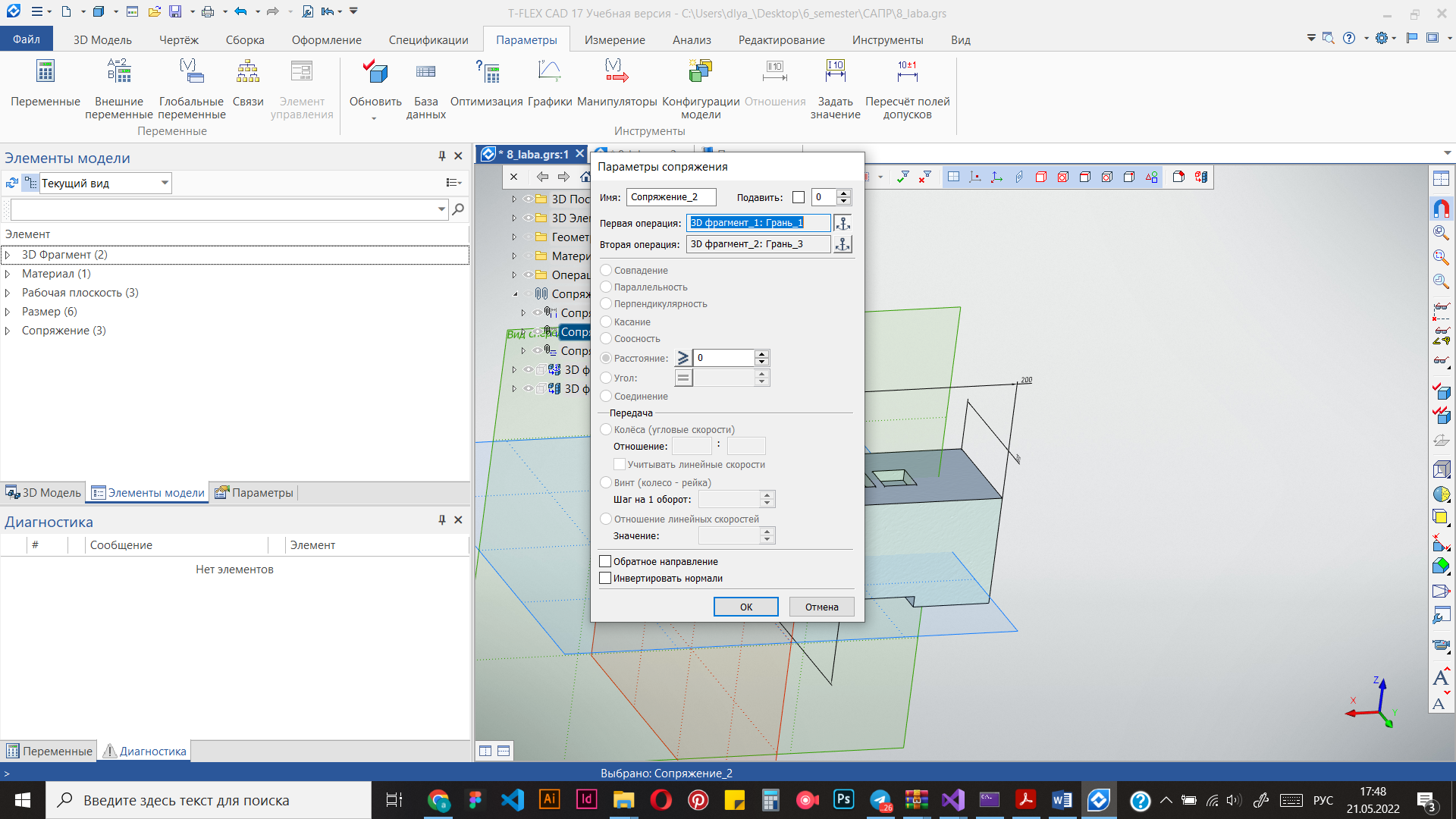This screenshot has height=819, width=1456.
Task: Select the Перпендикулярность radio button
Action: 606,303
